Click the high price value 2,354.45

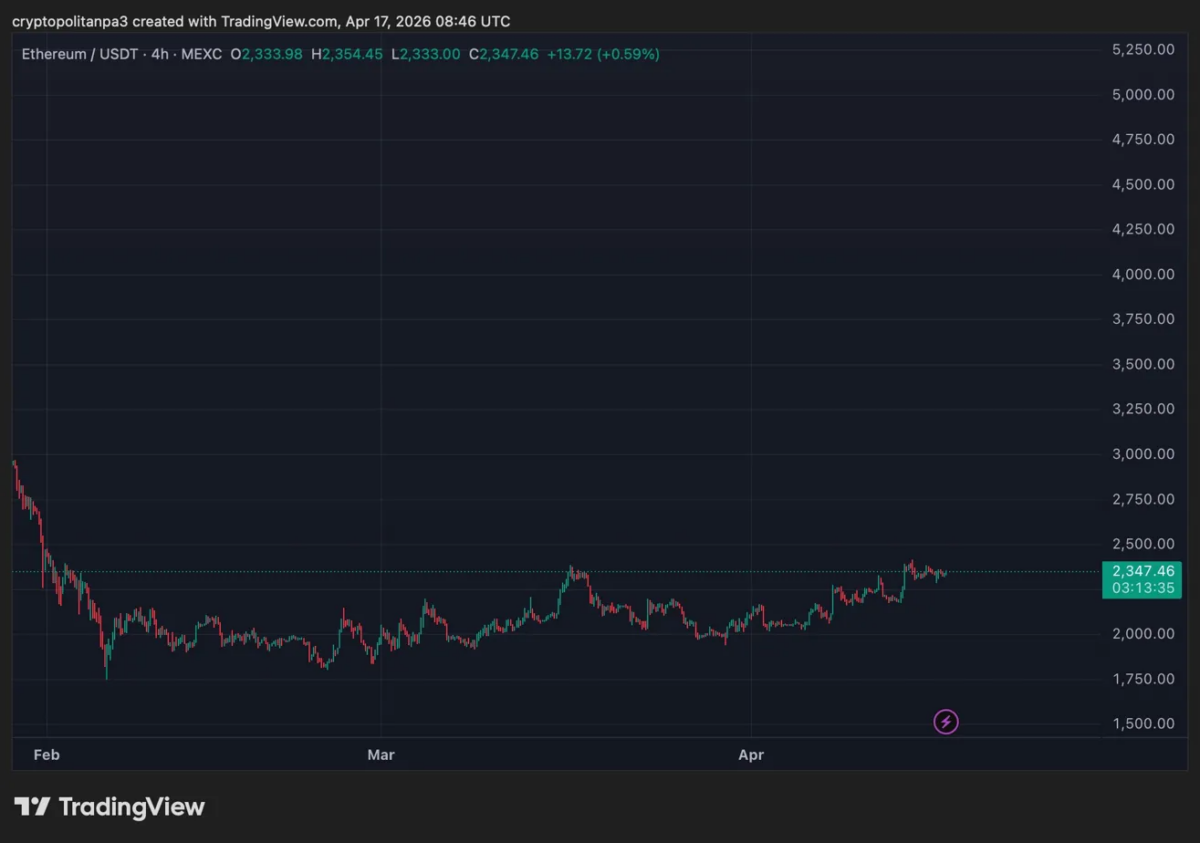(x=351, y=54)
